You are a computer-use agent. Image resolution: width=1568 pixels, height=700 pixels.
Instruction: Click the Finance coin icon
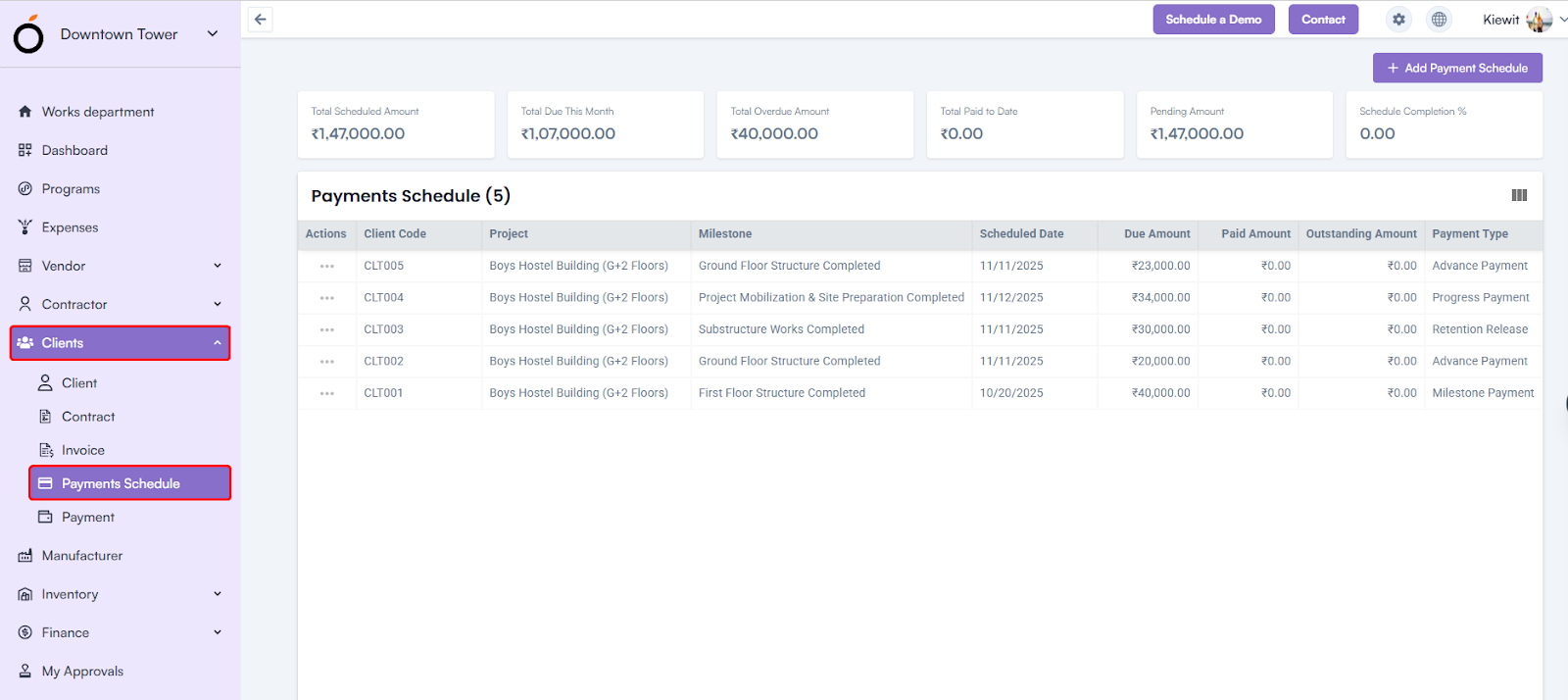(25, 632)
